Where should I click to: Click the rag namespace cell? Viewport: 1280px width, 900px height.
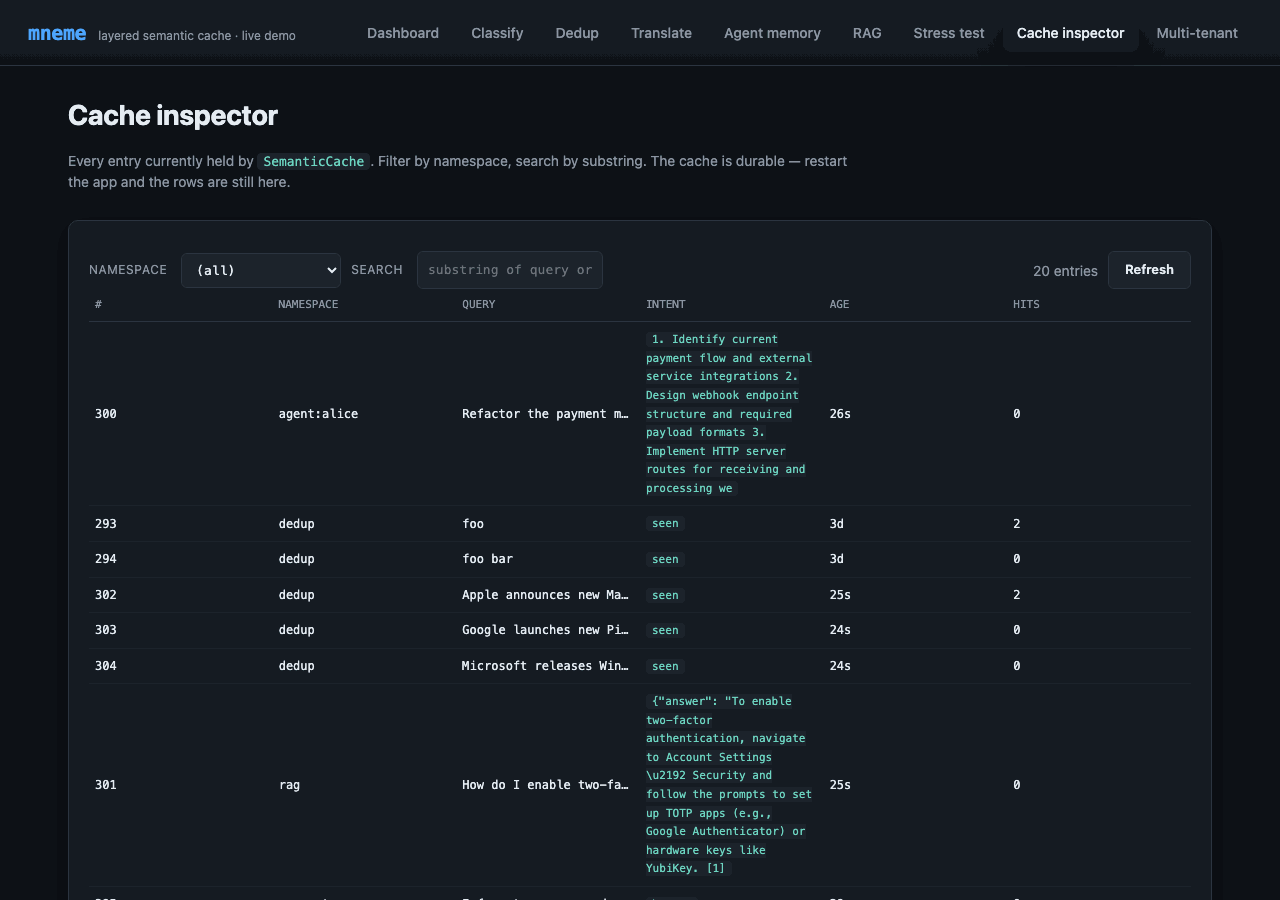pyautogui.click(x=289, y=785)
